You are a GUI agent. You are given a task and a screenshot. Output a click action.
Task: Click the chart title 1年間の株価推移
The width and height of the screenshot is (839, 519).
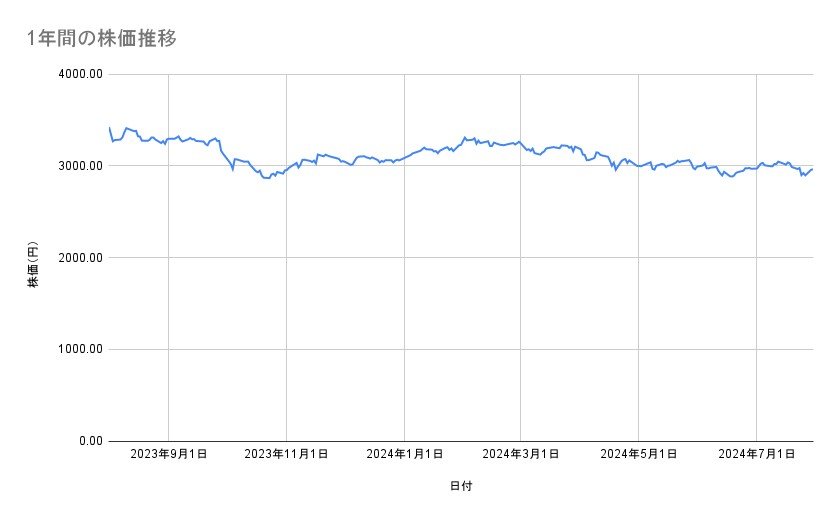(x=103, y=38)
